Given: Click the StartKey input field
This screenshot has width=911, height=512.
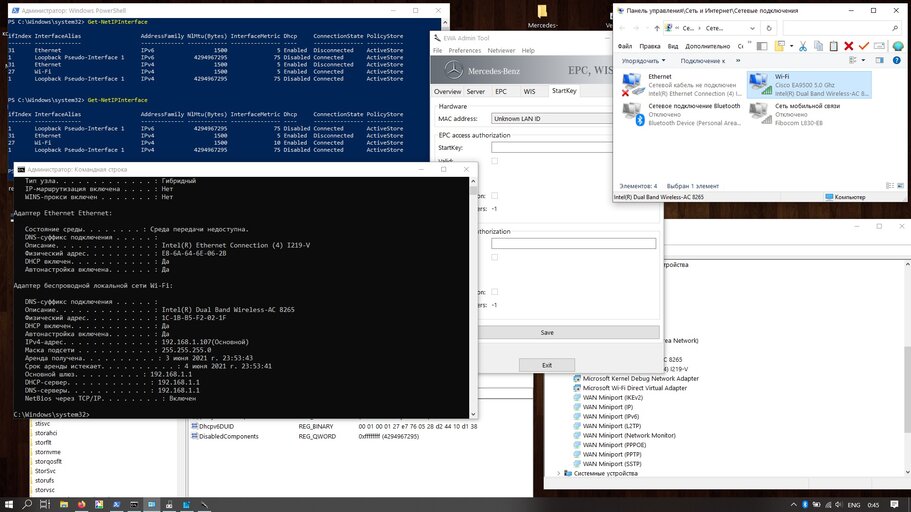Looking at the screenshot, I should 550,147.
